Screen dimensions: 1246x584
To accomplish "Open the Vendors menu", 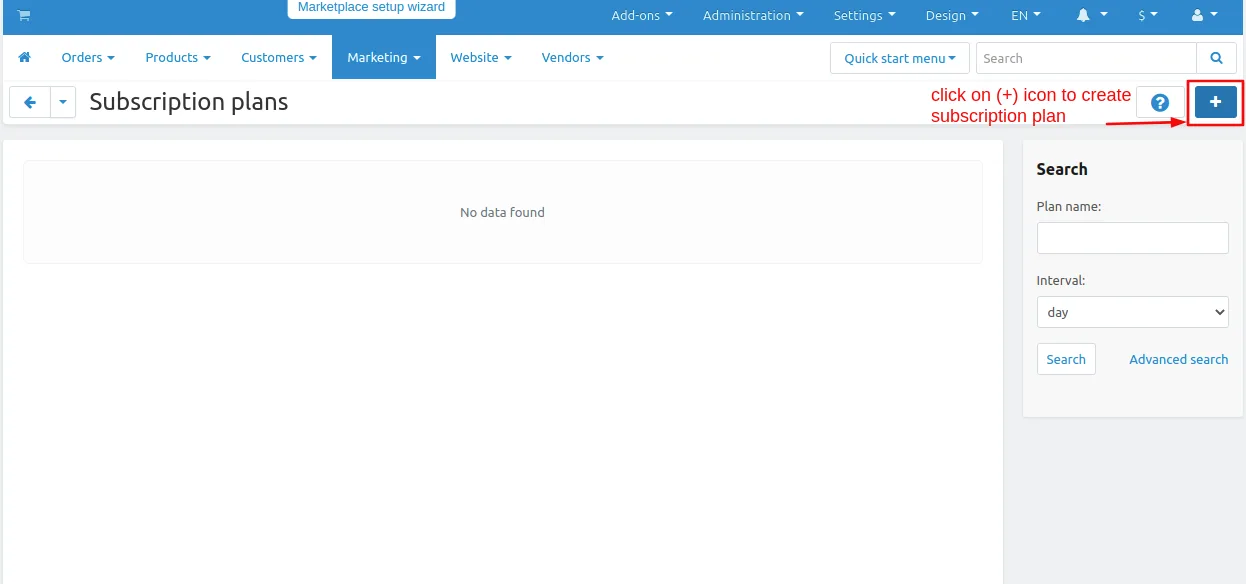I will [x=573, y=57].
